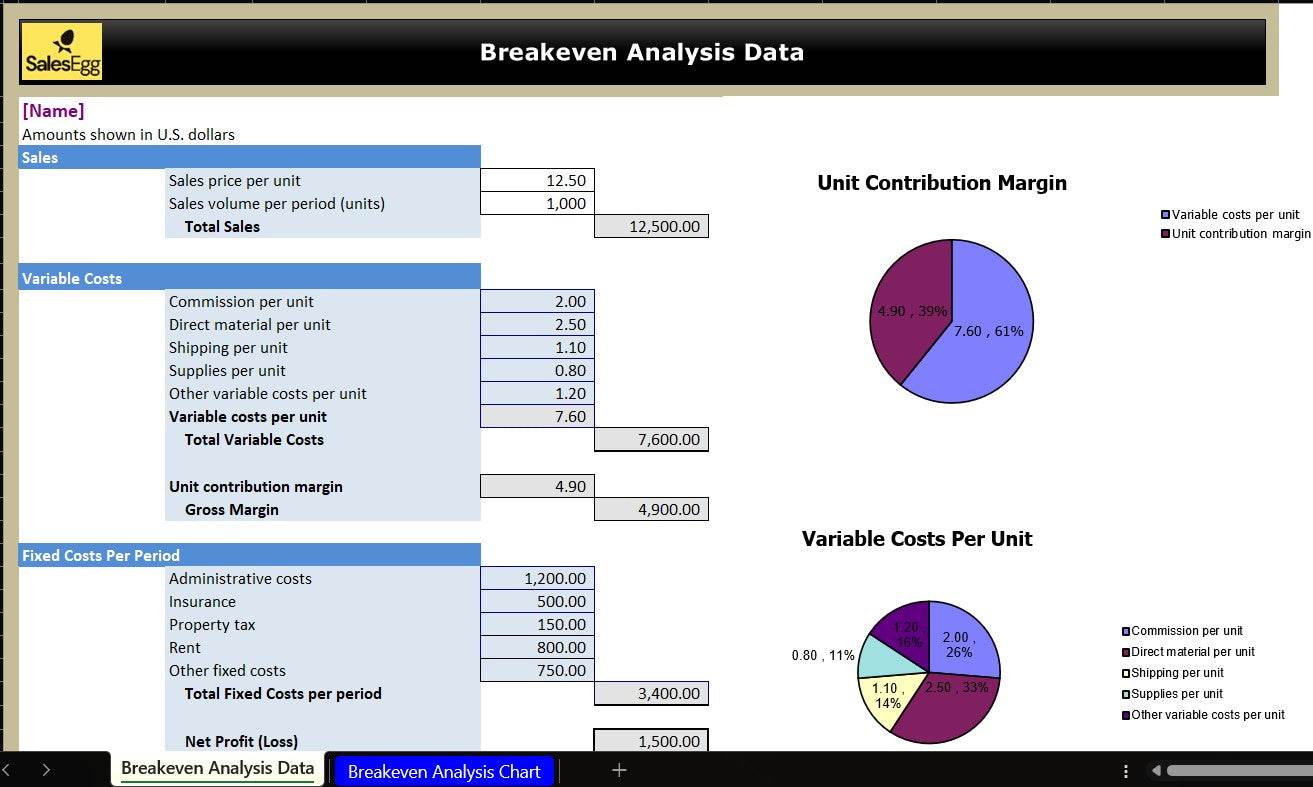Click Supplies per unit legend entry
Screen dimensions: 1313x787
(x=1172, y=694)
